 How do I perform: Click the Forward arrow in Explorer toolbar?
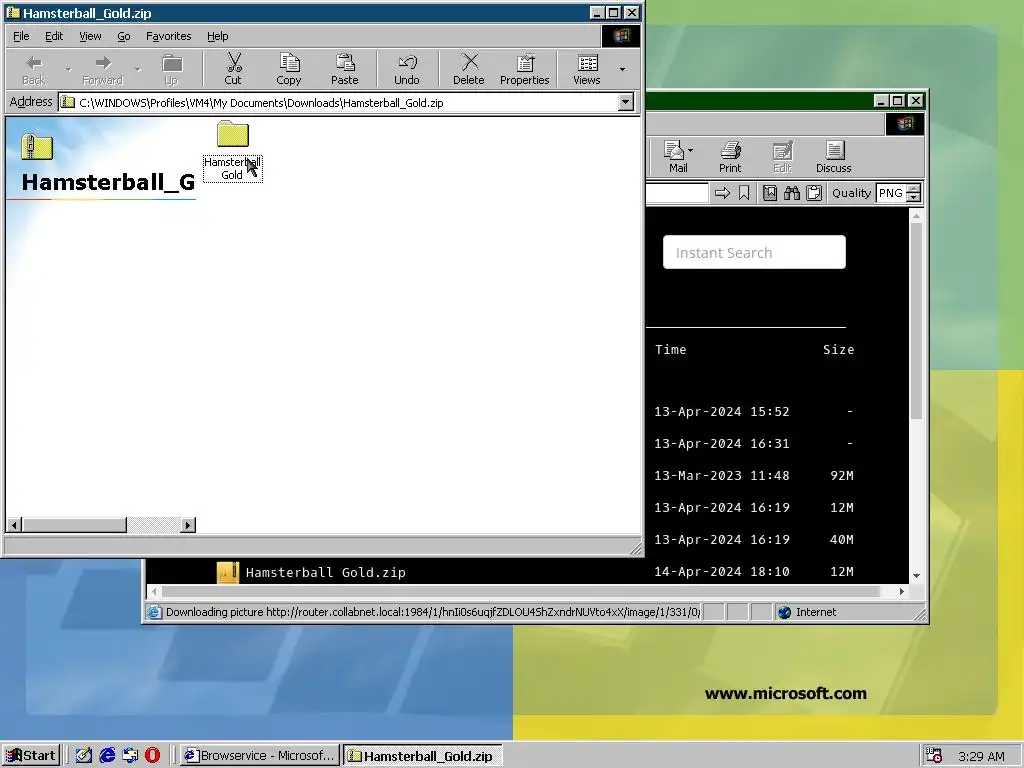(x=103, y=69)
